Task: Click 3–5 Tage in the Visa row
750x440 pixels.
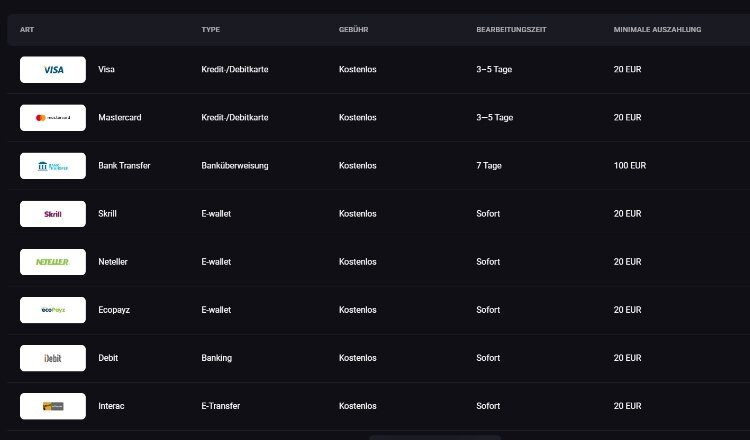Action: (494, 69)
